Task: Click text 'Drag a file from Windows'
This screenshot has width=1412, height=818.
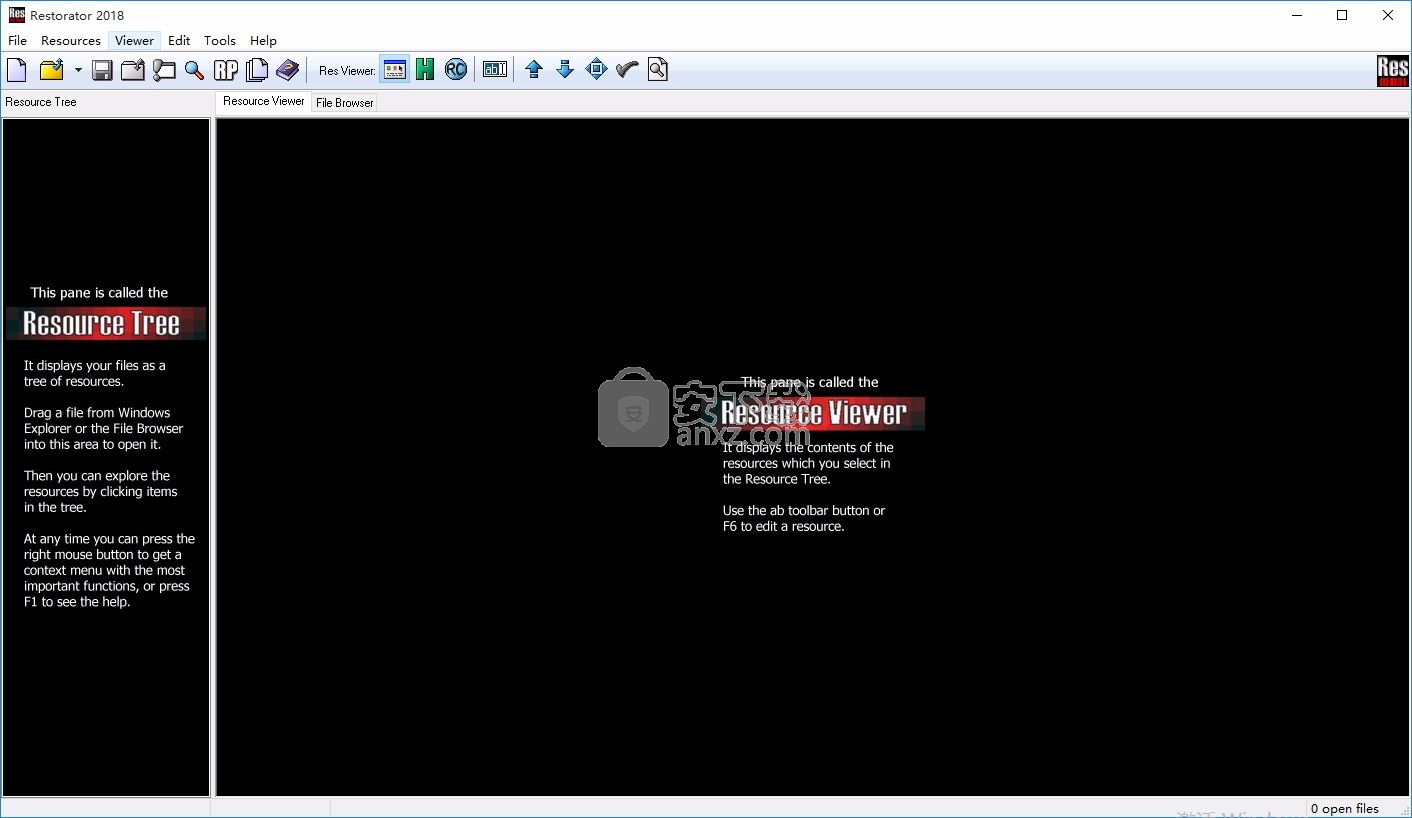Action: (97, 413)
